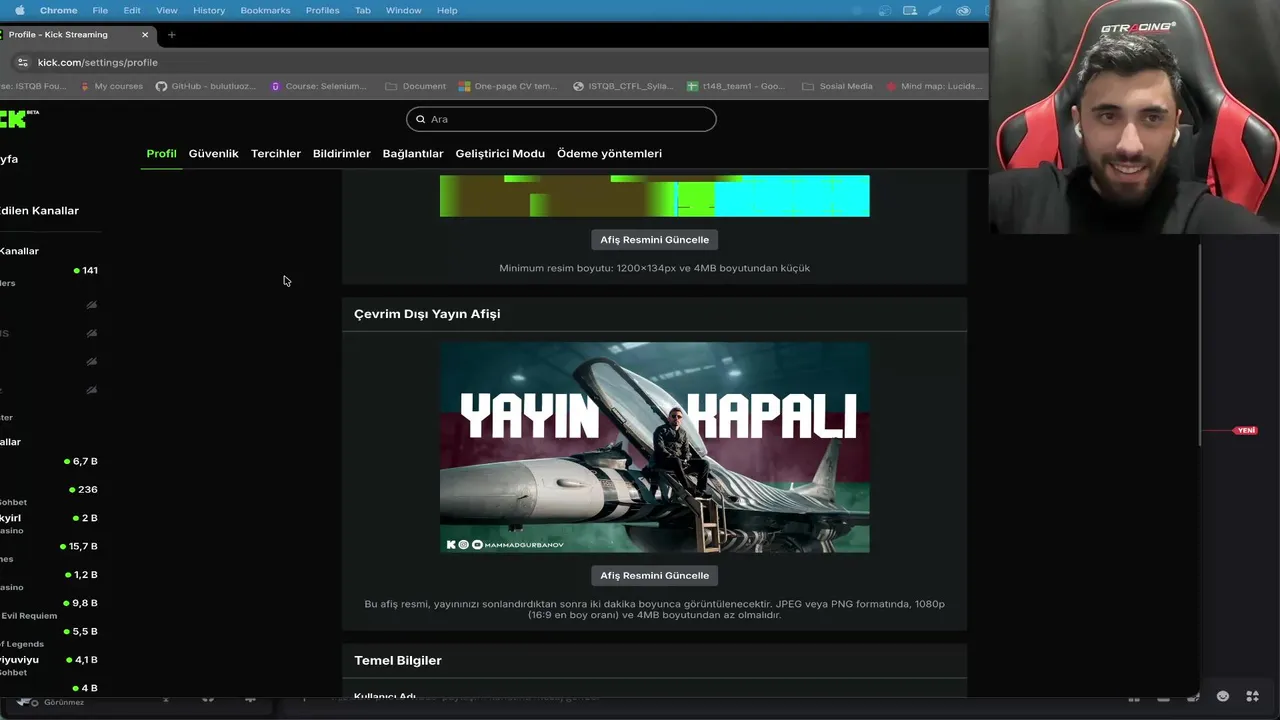This screenshot has width=1280, height=720.
Task: Select the Bağlantılar tab
Action: (413, 154)
